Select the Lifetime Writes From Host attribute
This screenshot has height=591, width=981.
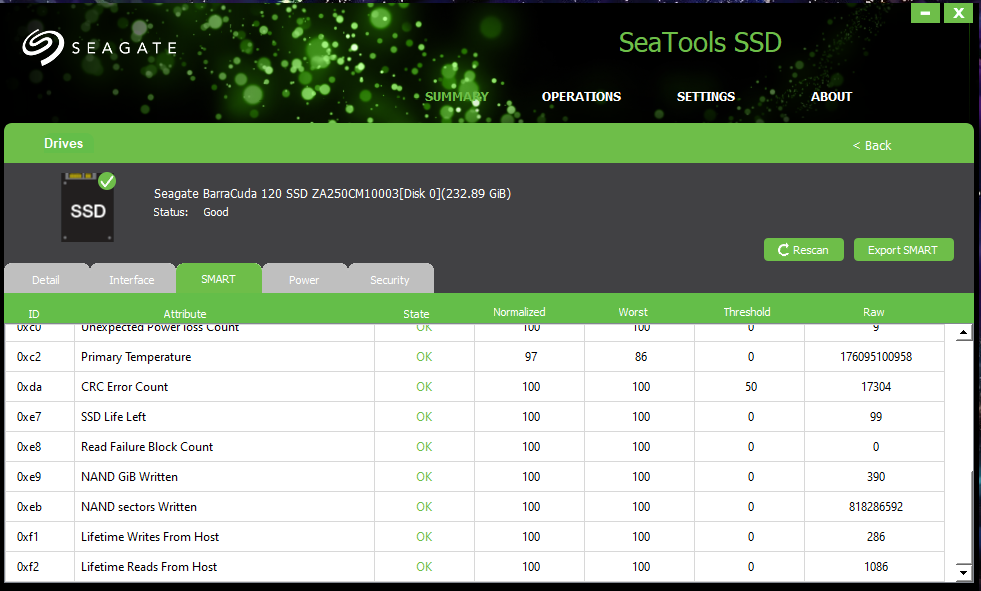click(x=150, y=537)
